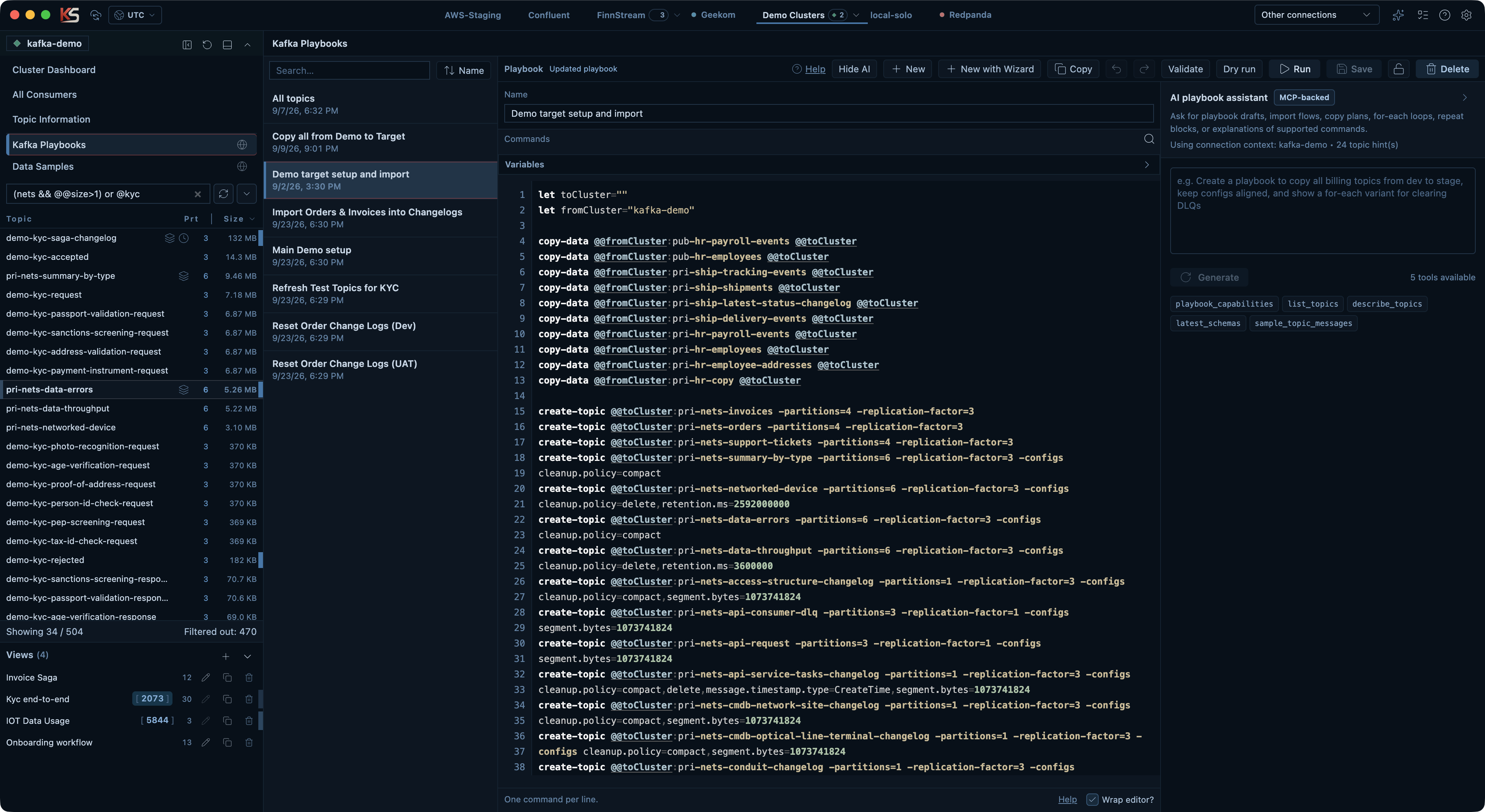Click the Dry run button
1485x812 pixels.
click(x=1239, y=69)
